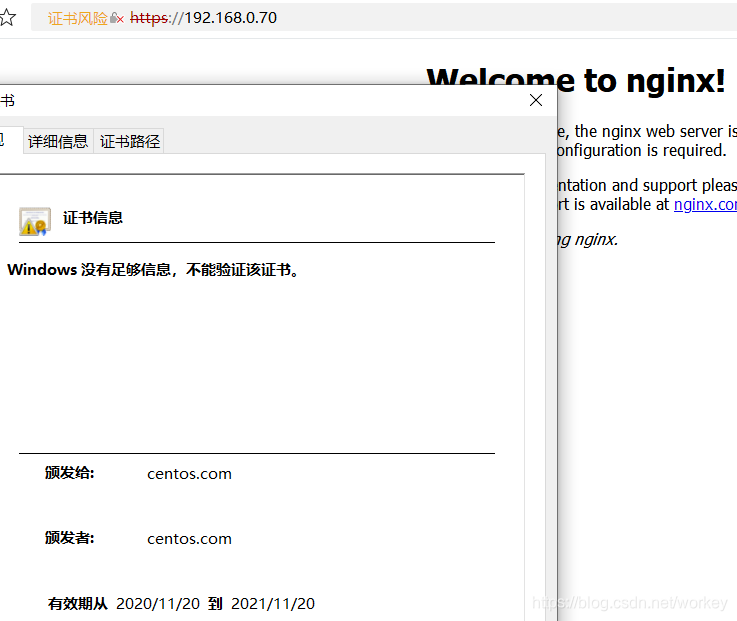Click the 有效期从 label
The width and height of the screenshot is (737, 621).
[78, 604]
